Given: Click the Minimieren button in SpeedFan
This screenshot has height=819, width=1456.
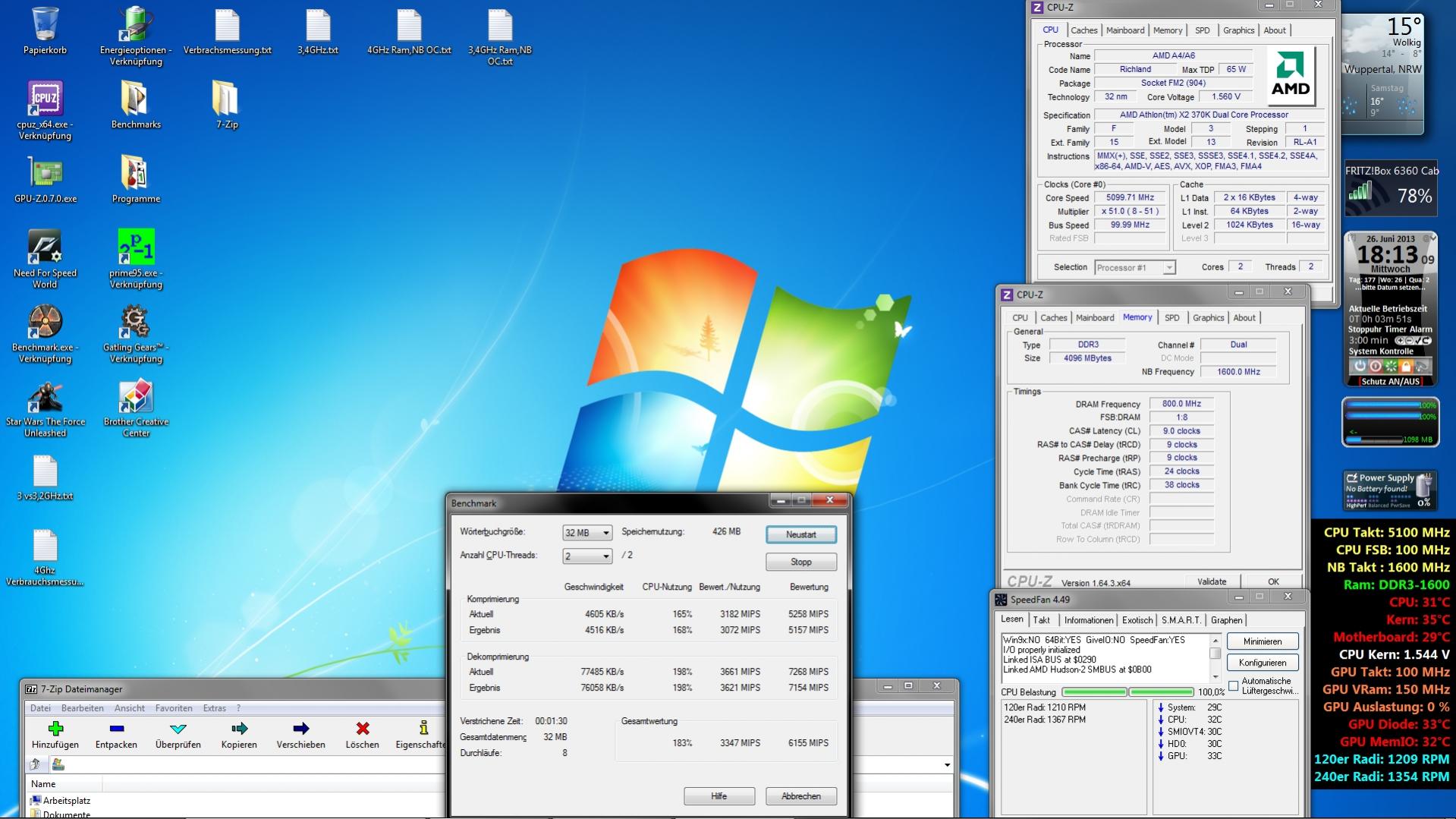Looking at the screenshot, I should (1263, 641).
